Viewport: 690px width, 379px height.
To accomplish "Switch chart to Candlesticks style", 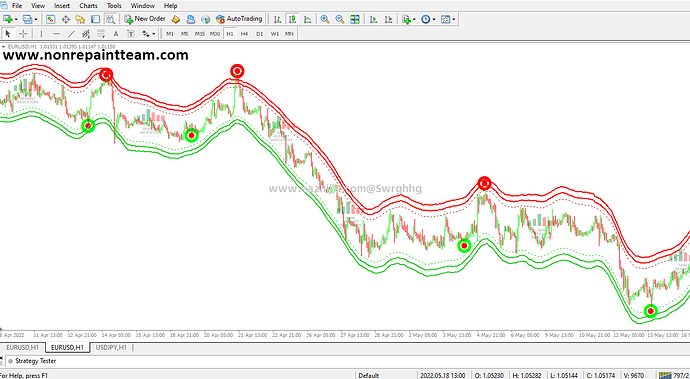I will click(292, 19).
